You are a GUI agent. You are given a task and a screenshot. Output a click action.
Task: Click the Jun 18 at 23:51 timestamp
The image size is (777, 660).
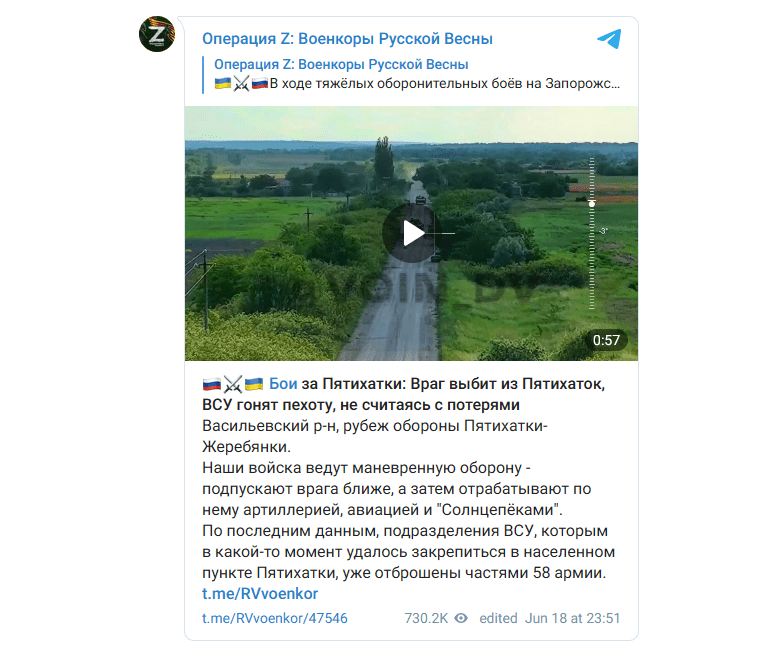click(x=572, y=618)
